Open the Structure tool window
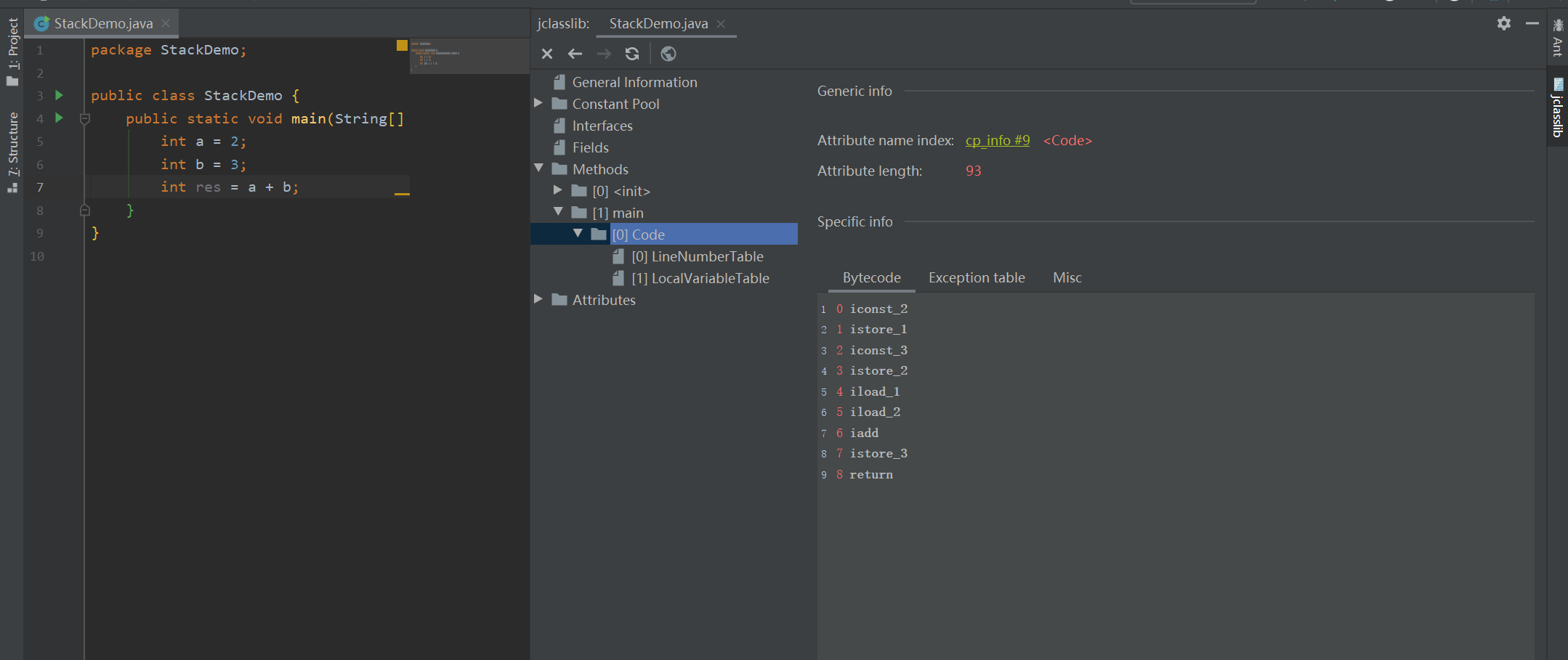This screenshot has width=1568, height=660. click(12, 152)
